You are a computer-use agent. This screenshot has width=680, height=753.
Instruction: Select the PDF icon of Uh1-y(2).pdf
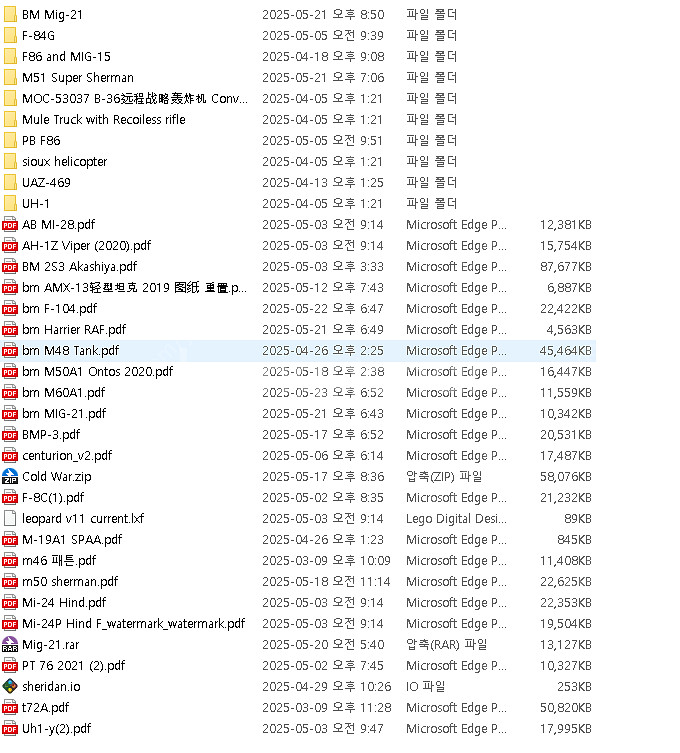pos(10,729)
